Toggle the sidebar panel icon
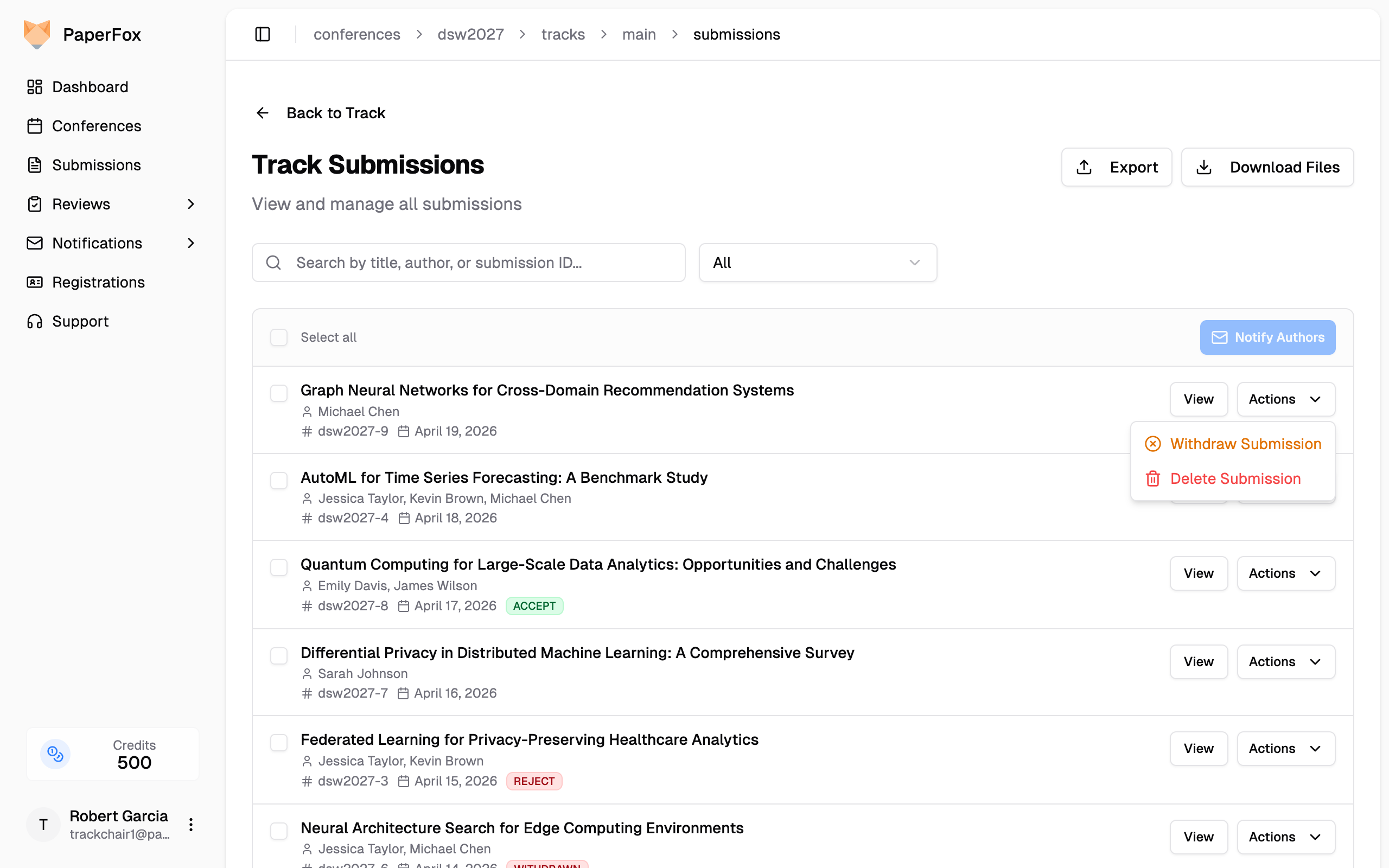1389x868 pixels. pos(262,34)
